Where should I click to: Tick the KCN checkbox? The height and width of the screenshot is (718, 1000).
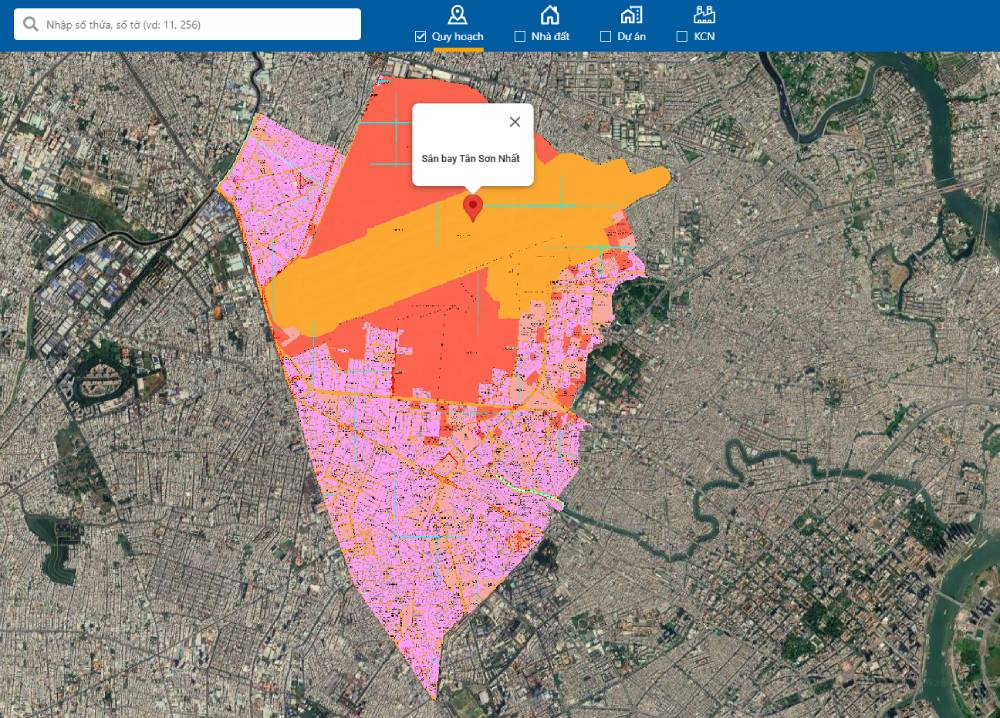682,37
